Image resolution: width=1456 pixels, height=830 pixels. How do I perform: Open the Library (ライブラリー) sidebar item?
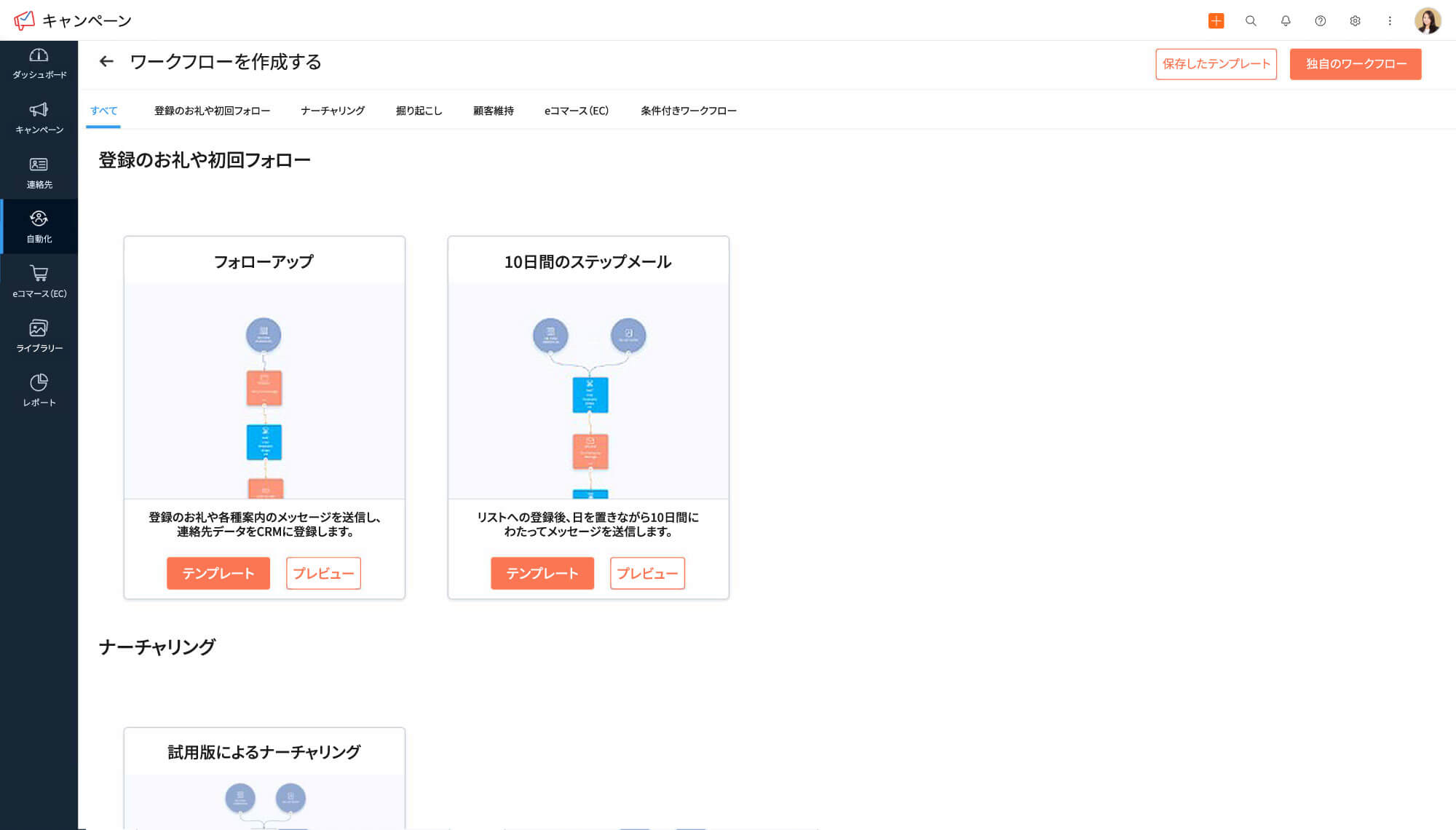pos(39,336)
